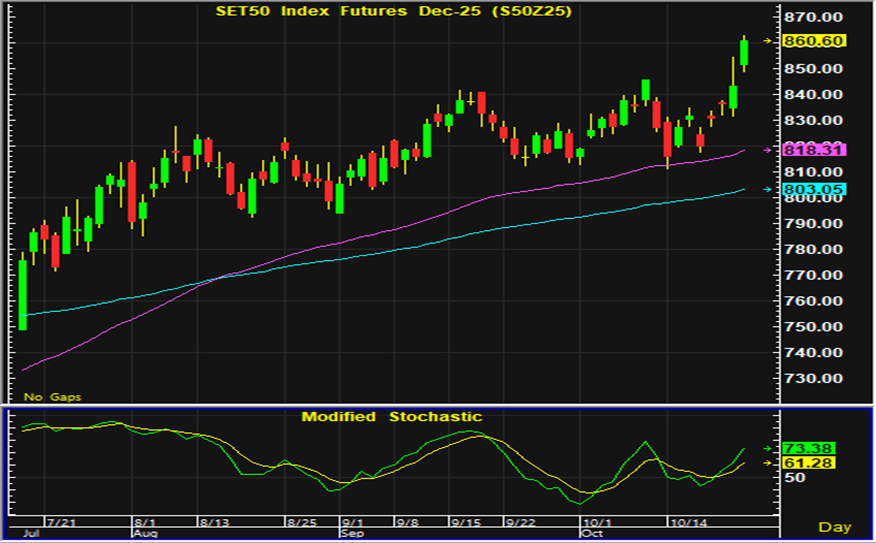Click the arrow marker beside 803.05
This screenshot has width=876, height=543.
coord(768,189)
